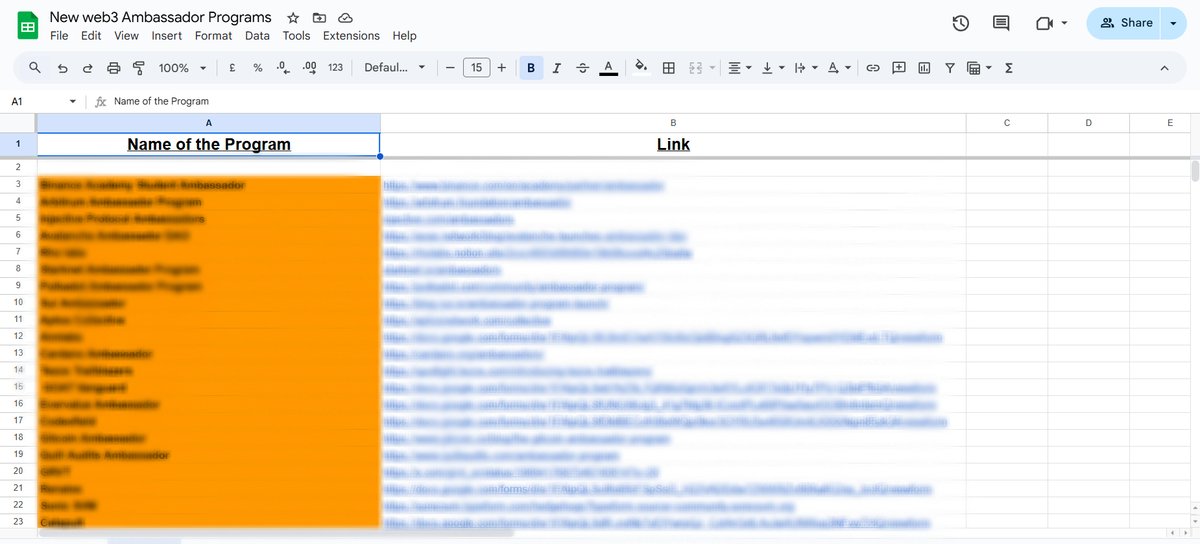The image size is (1200, 544).
Task: Open the zoom 100% dropdown
Action: (183, 68)
